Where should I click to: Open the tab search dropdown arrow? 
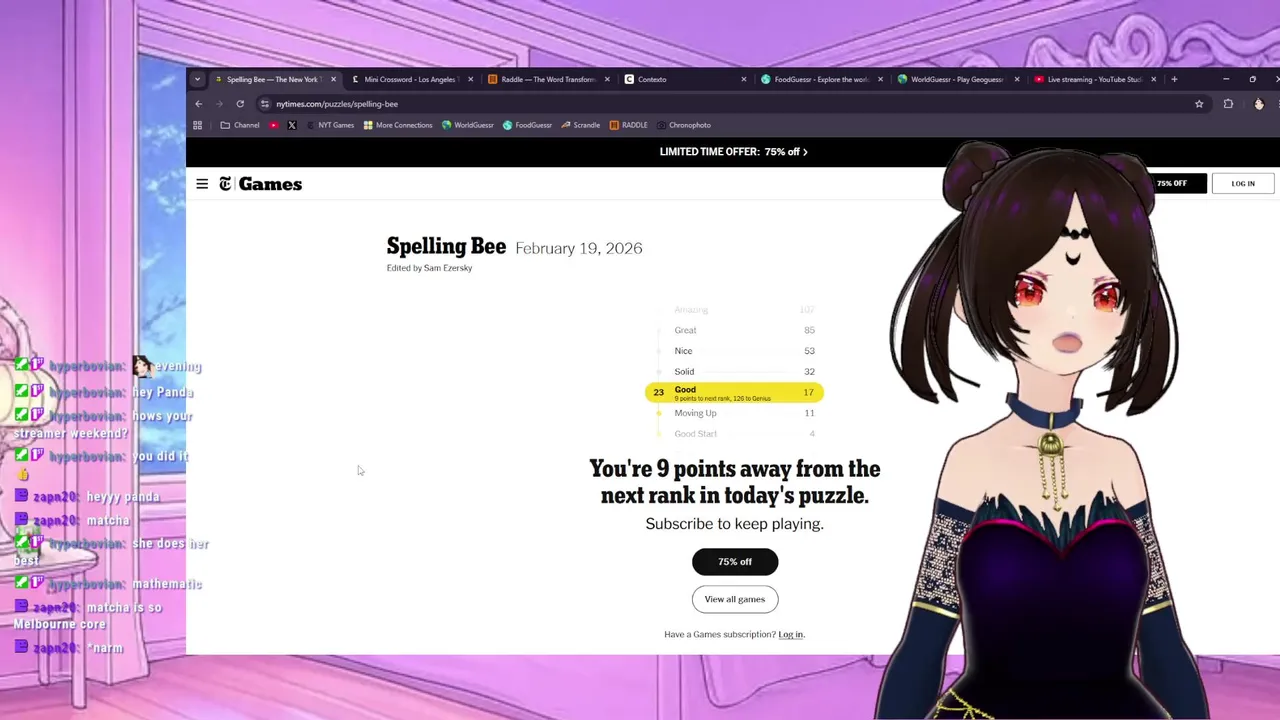[197, 79]
